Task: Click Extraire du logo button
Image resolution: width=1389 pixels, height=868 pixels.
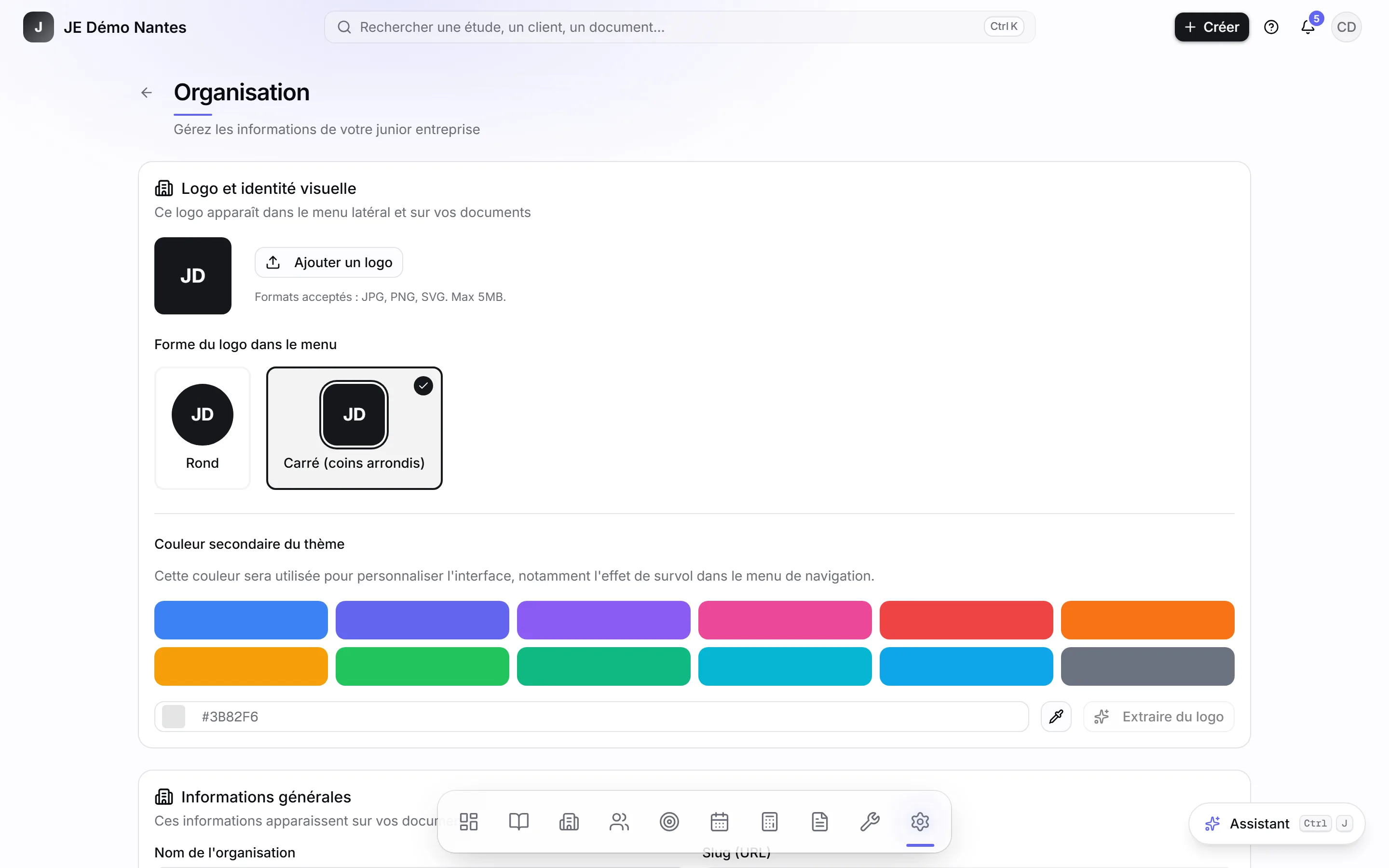Action: coord(1159,717)
